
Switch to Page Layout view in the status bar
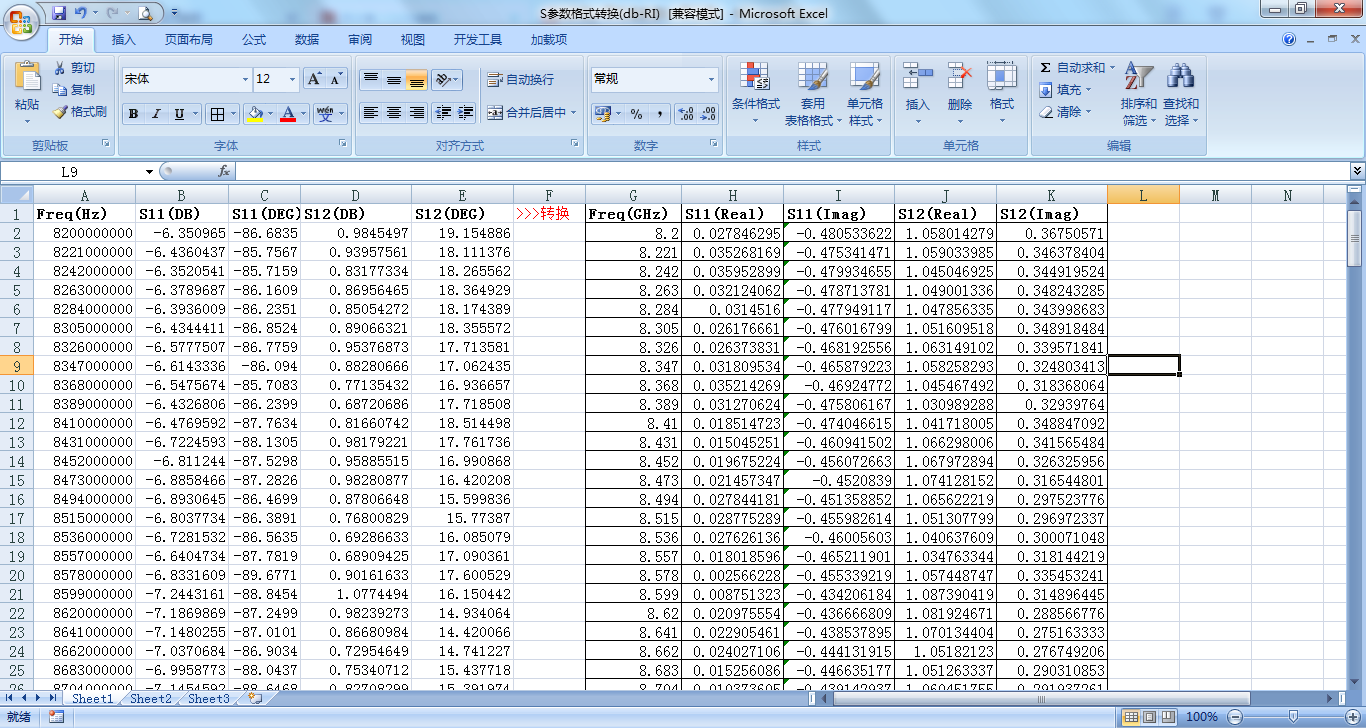[x=1150, y=717]
